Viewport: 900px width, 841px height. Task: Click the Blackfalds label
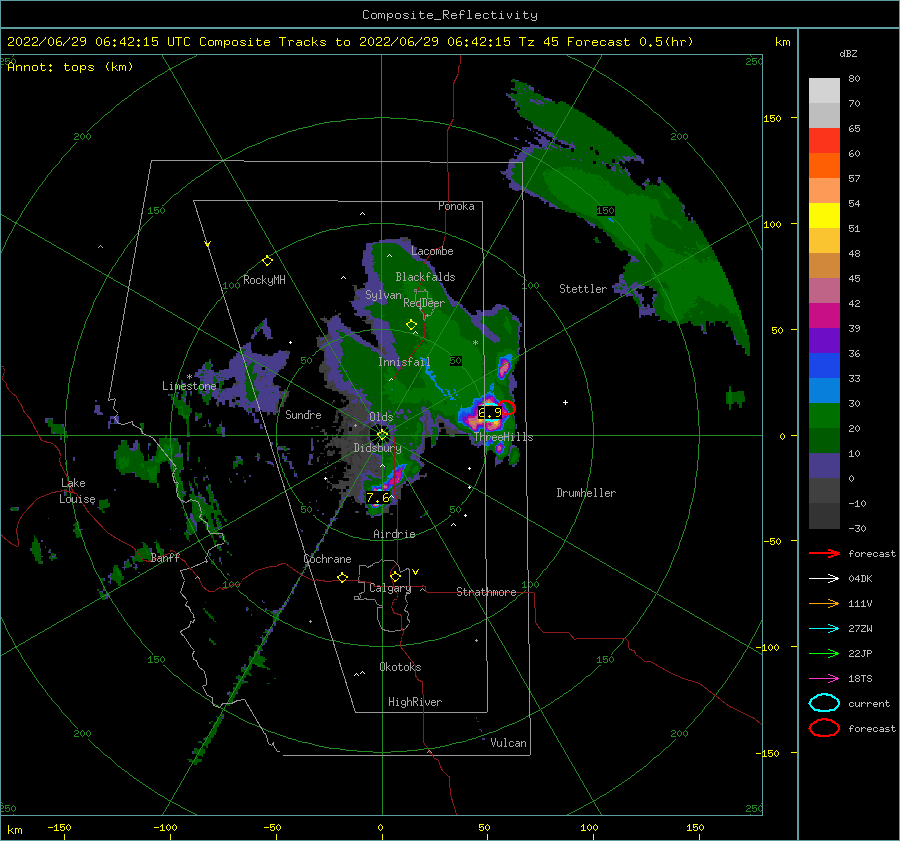tap(425, 277)
